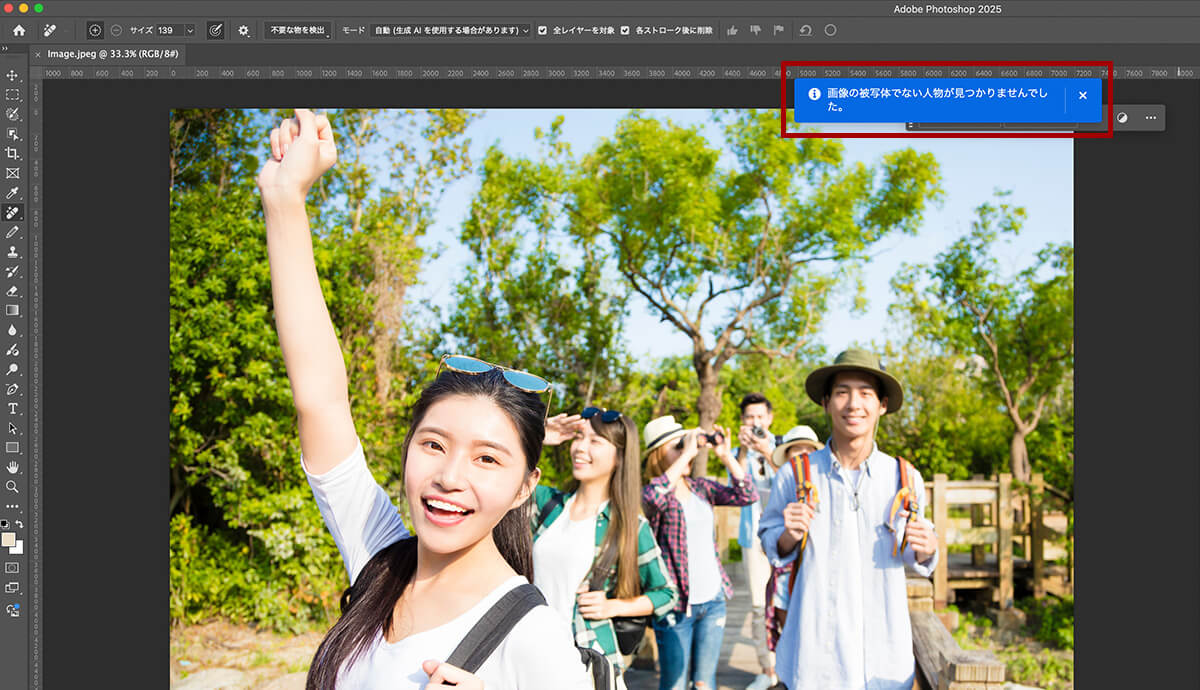Click the thumbs up feedback icon
The width and height of the screenshot is (1200, 690).
coord(733,30)
